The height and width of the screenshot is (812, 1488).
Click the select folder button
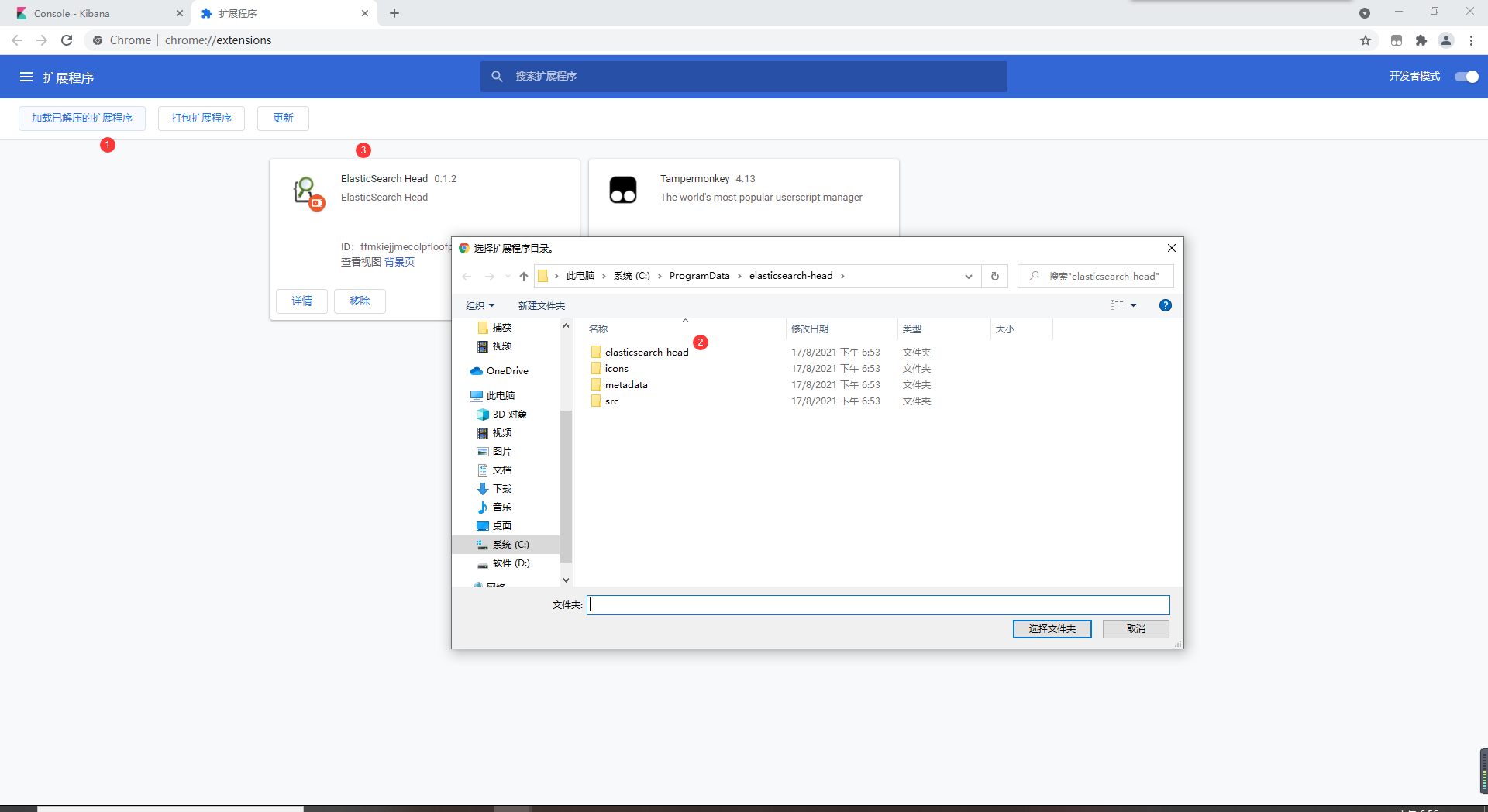click(x=1052, y=629)
